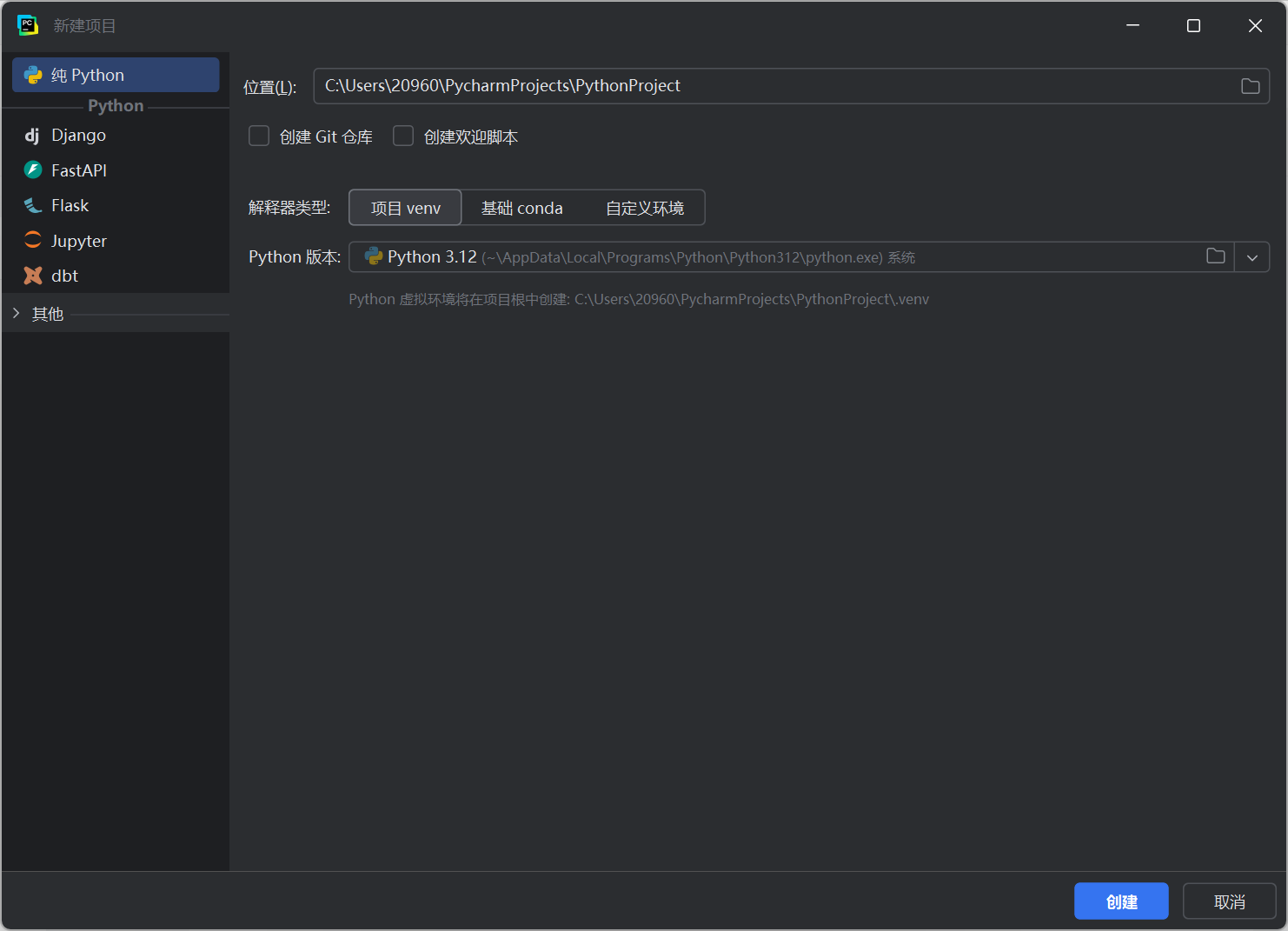Click the Python icon beside 纯 Python

pos(33,76)
